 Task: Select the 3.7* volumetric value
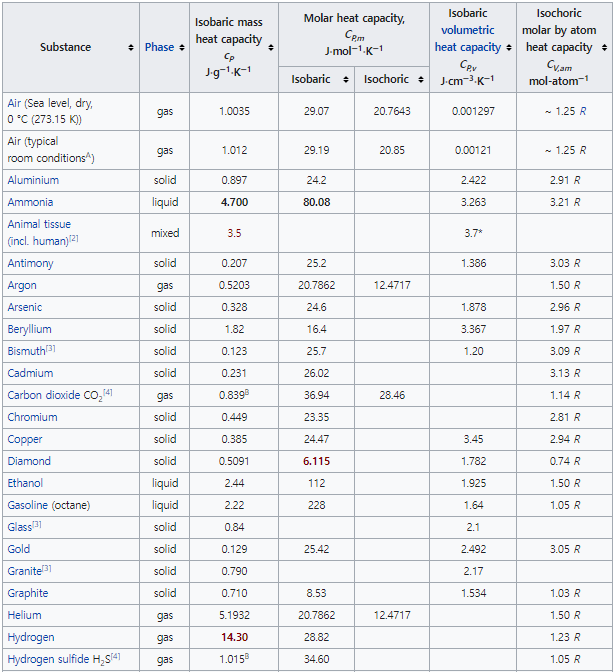point(473,233)
